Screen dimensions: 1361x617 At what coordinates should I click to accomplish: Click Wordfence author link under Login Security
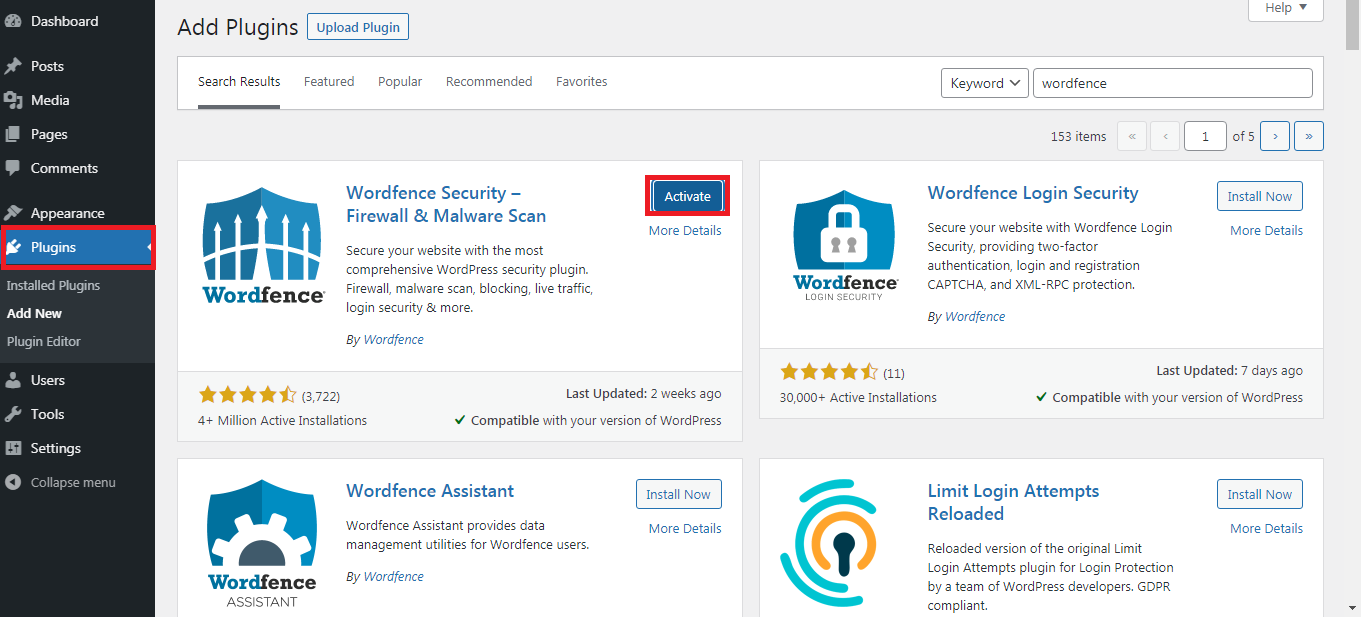point(975,316)
